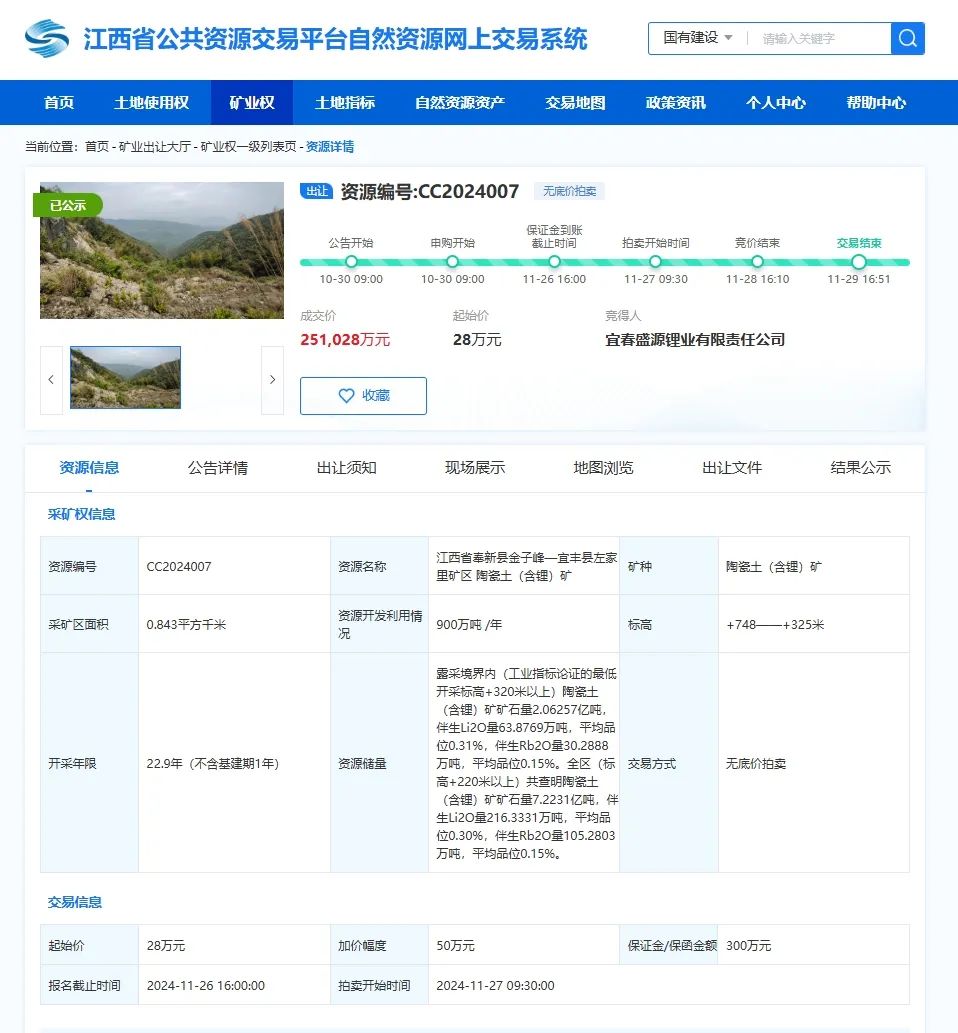Click the 资源详情 breadcrumb link
Image resolution: width=958 pixels, height=1033 pixels.
point(330,144)
